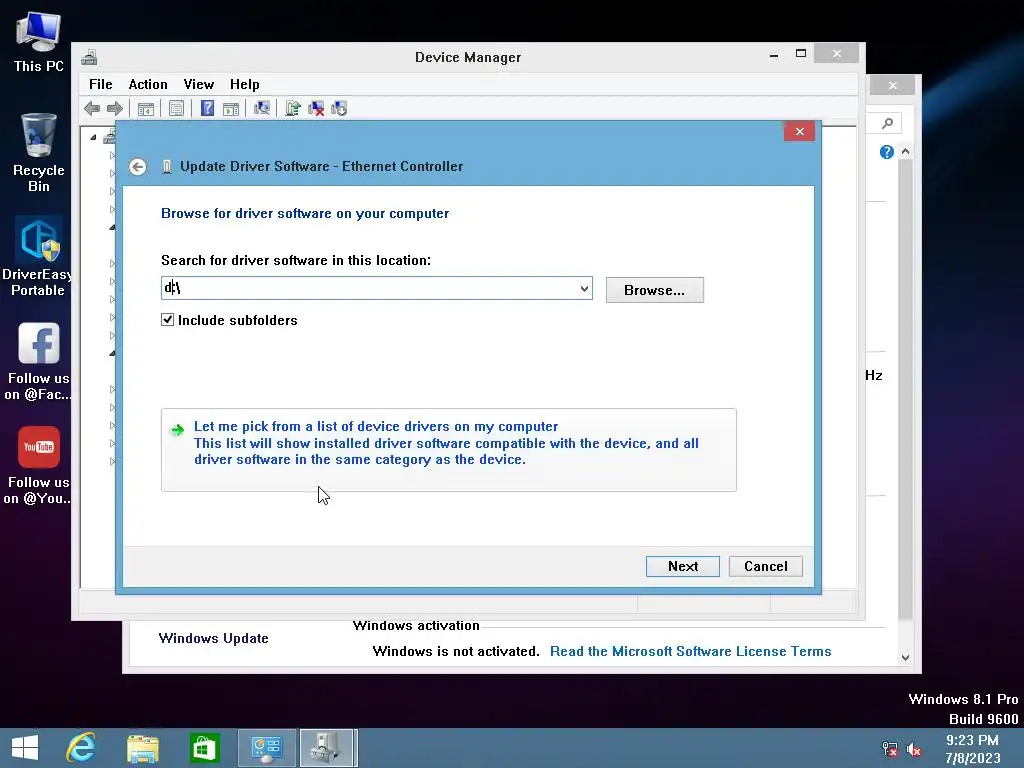The width and height of the screenshot is (1024, 768).
Task: Click the Windows Update link in System window
Action: pos(214,638)
